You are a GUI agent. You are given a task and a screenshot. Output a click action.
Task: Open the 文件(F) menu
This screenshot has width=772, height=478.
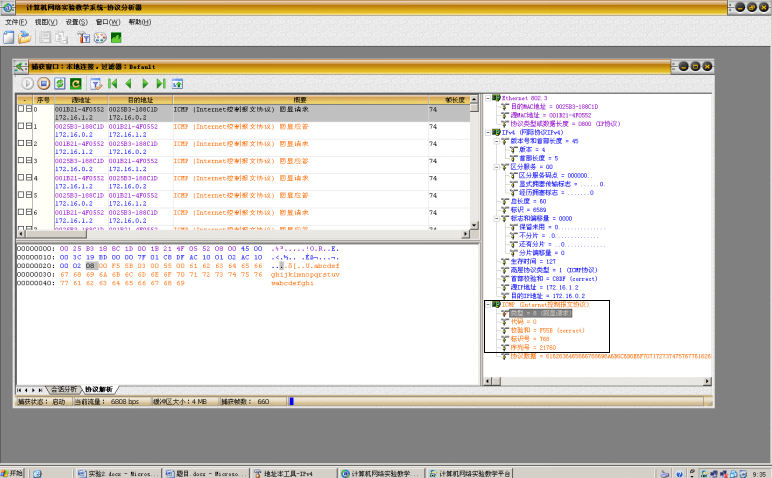click(x=16, y=22)
